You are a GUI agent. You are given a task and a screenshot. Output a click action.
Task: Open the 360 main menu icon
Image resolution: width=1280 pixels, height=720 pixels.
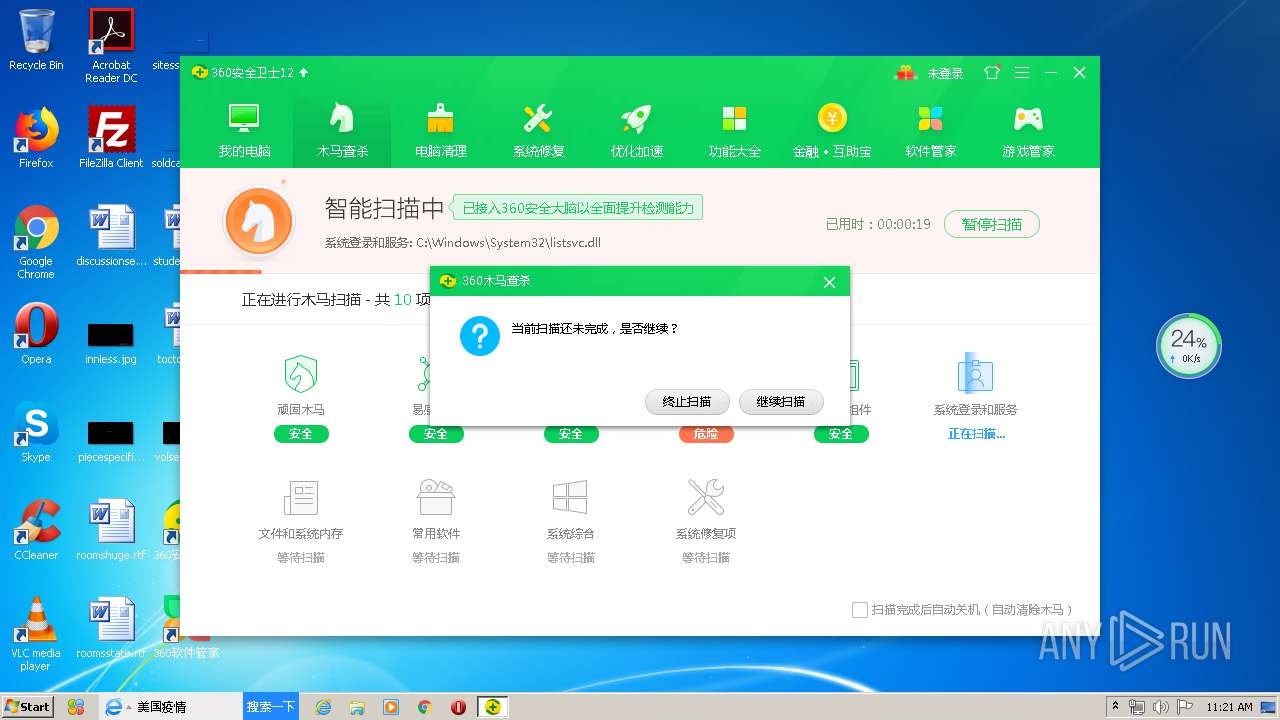pos(1021,73)
